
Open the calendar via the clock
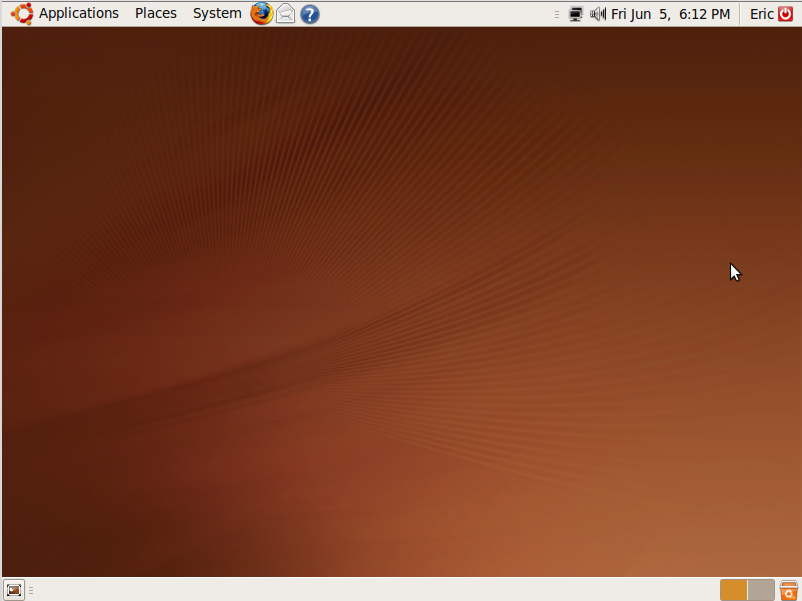670,14
